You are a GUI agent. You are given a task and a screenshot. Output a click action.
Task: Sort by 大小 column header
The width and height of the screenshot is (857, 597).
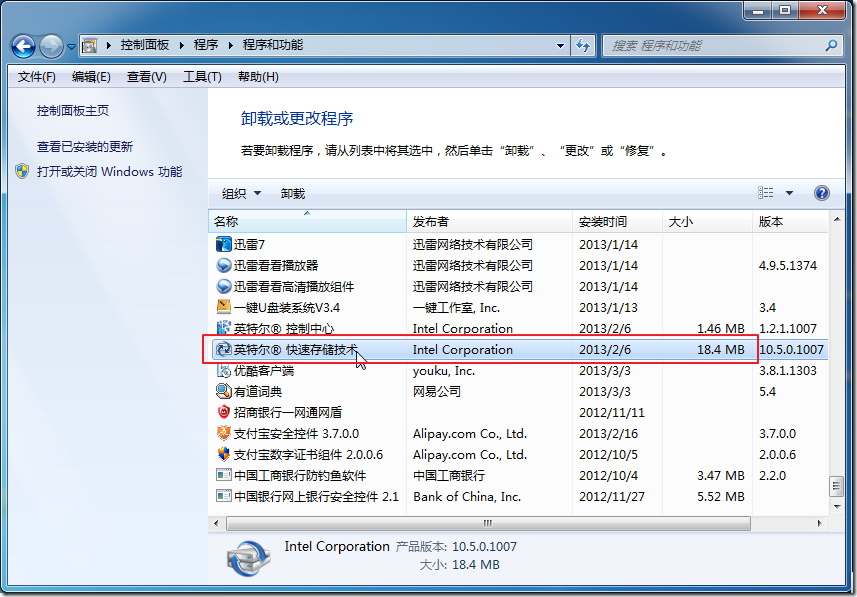[x=707, y=221]
